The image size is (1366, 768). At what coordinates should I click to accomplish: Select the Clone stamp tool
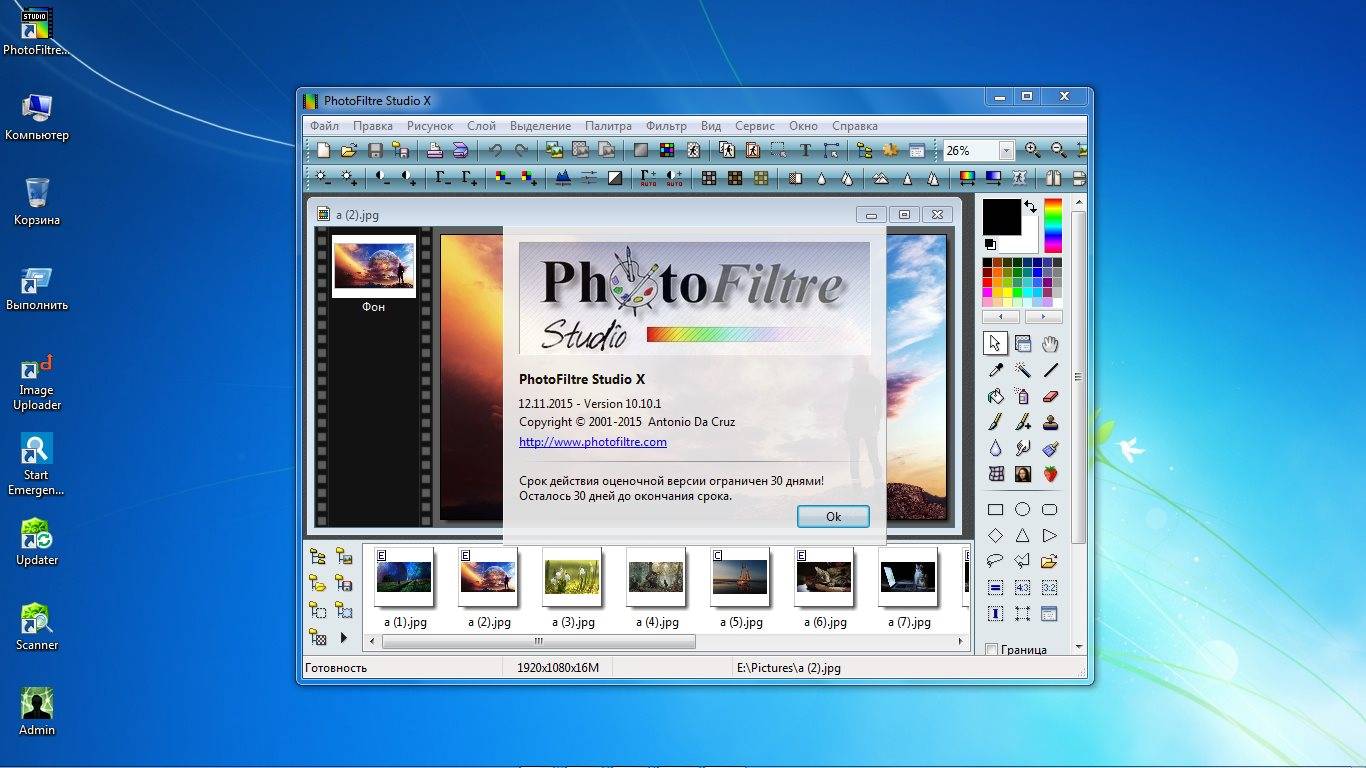coord(1049,422)
